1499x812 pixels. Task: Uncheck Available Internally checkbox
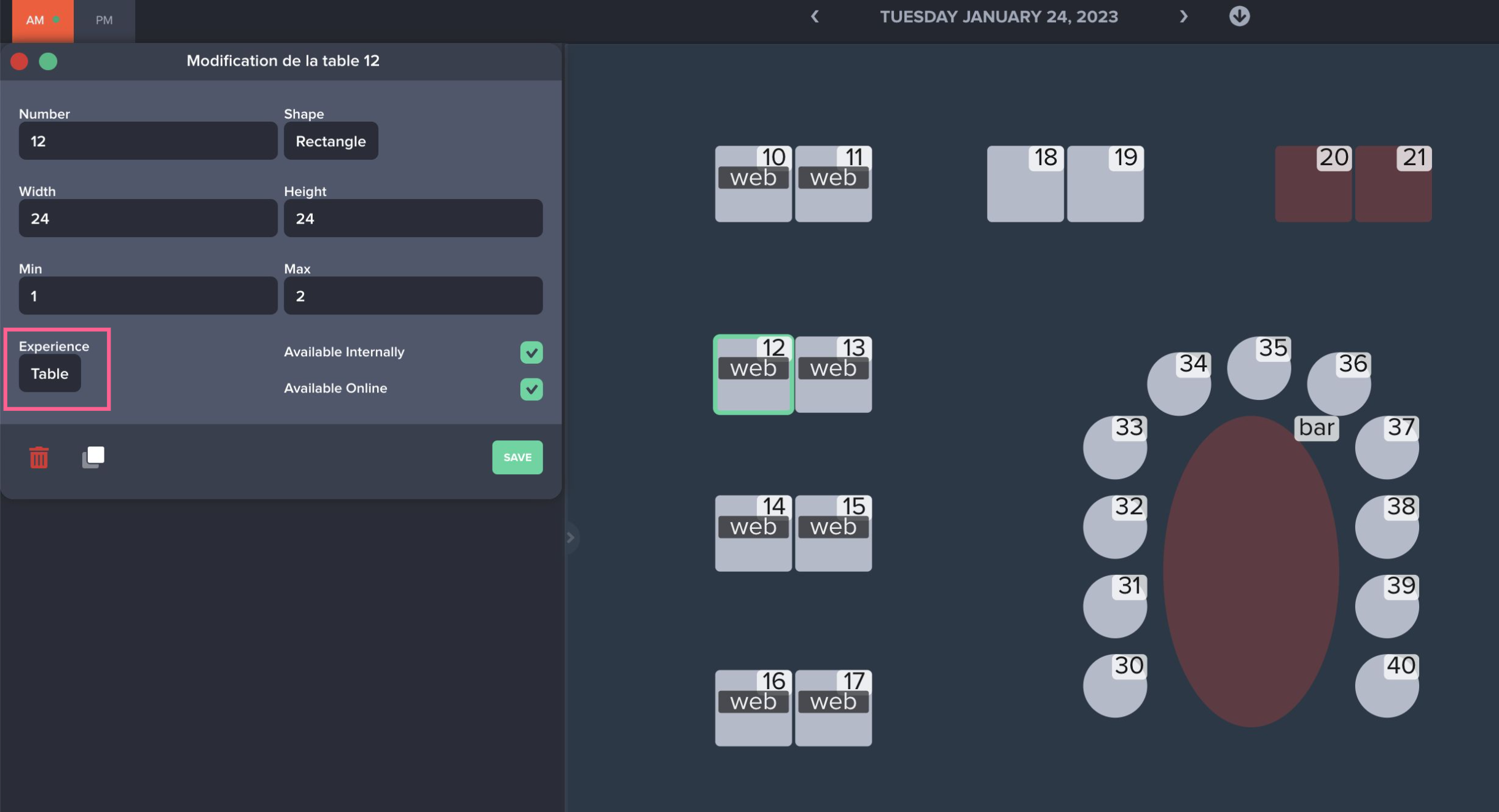(531, 353)
